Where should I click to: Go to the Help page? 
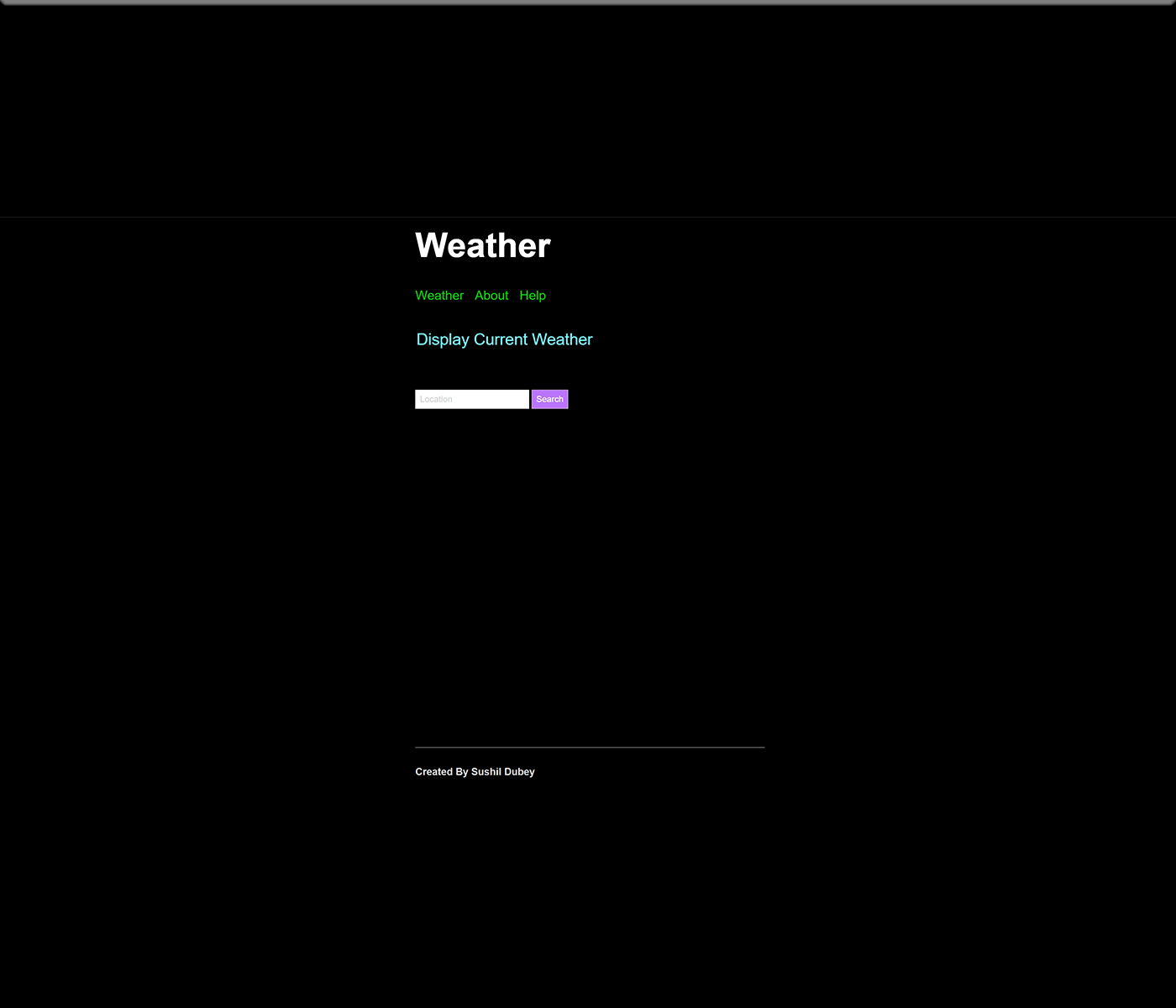[x=533, y=296]
